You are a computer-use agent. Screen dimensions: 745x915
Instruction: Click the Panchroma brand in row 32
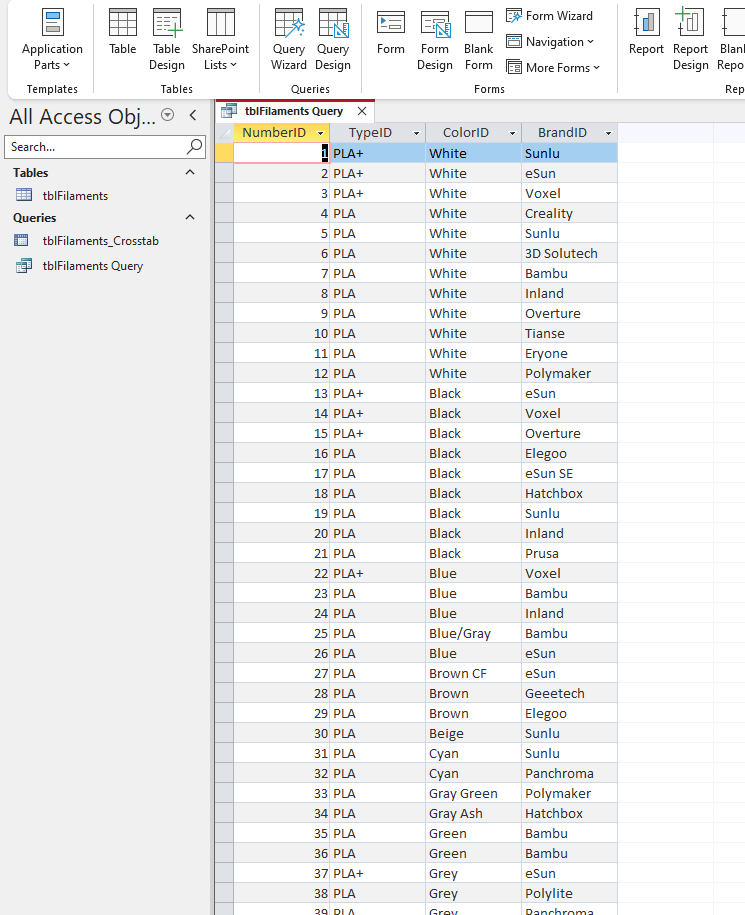pos(569,773)
